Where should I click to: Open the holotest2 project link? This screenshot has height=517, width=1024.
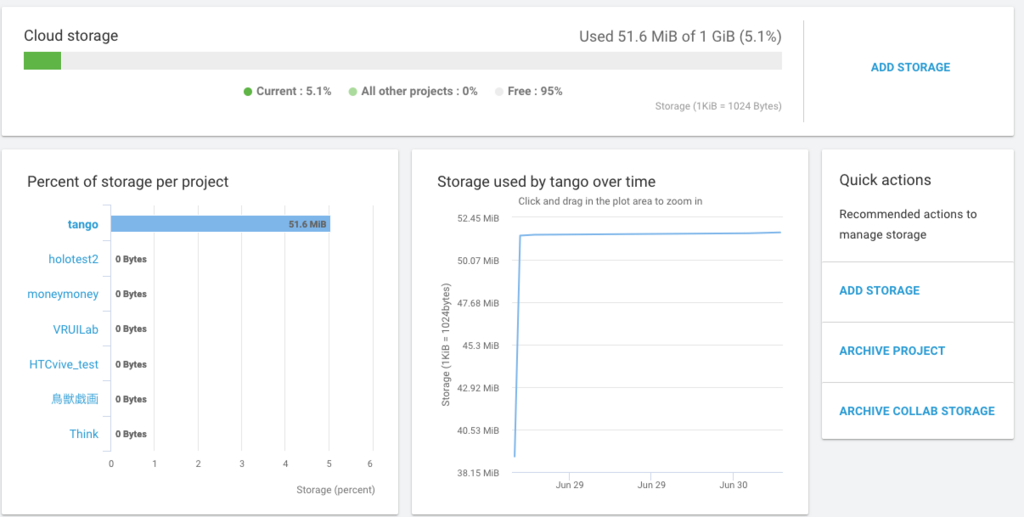[x=73, y=259]
